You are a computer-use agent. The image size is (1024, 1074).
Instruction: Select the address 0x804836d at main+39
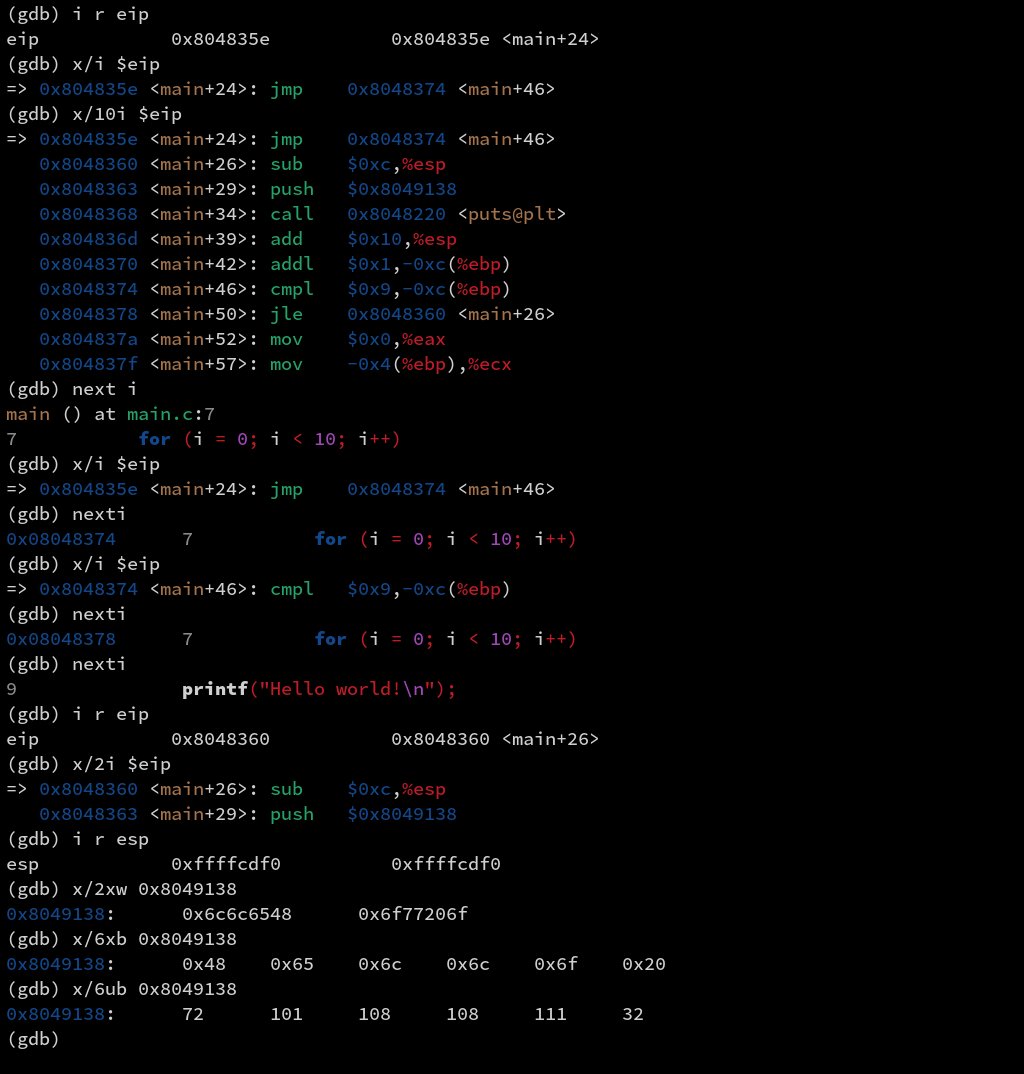88,239
